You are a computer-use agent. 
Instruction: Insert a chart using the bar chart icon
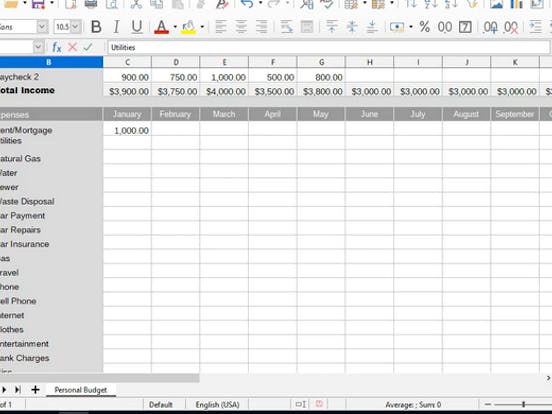pos(516,4)
